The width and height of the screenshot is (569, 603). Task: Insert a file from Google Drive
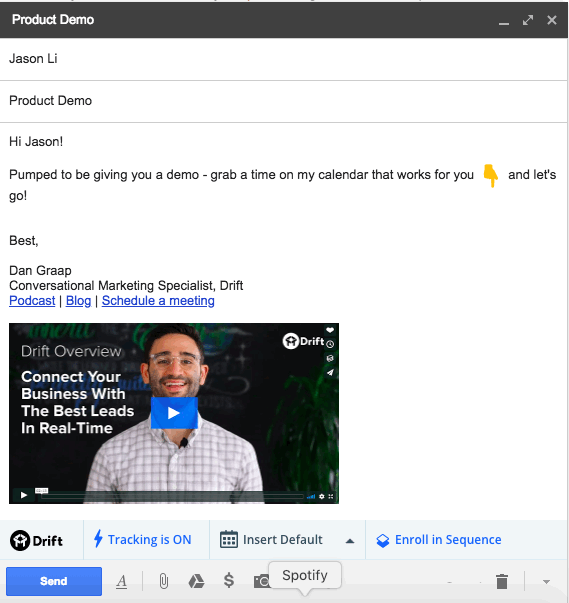click(196, 581)
